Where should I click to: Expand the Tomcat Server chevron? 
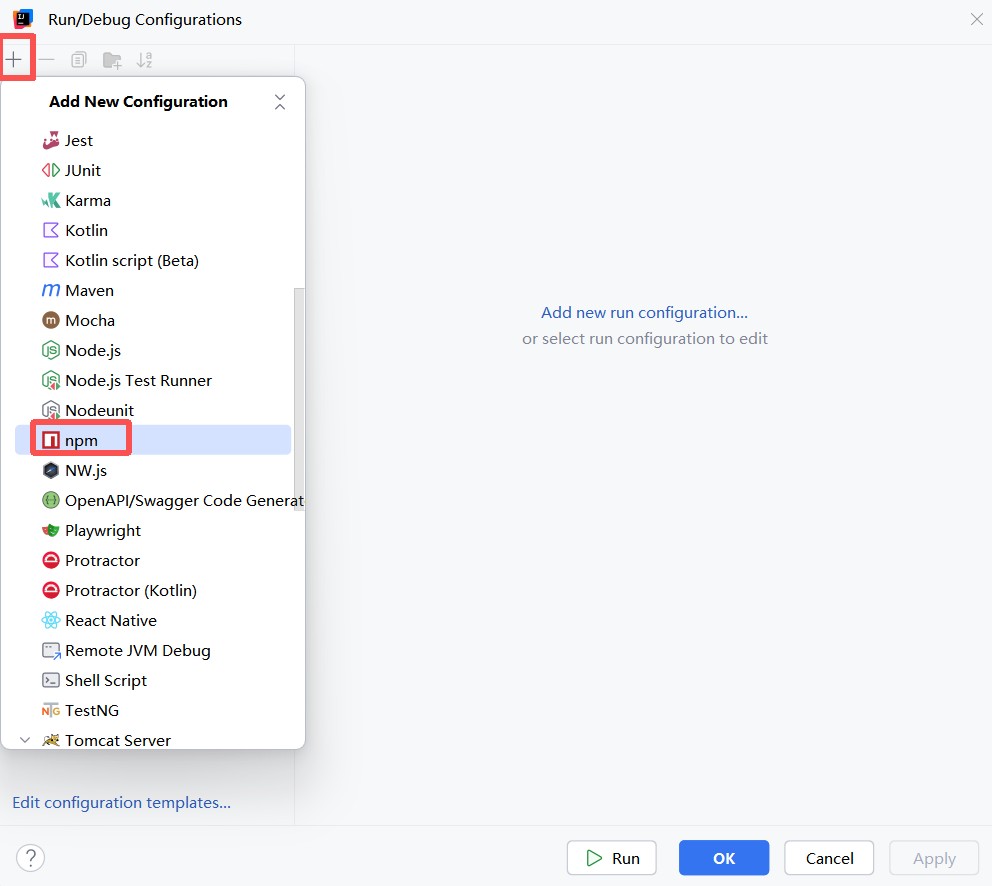[x=25, y=740]
